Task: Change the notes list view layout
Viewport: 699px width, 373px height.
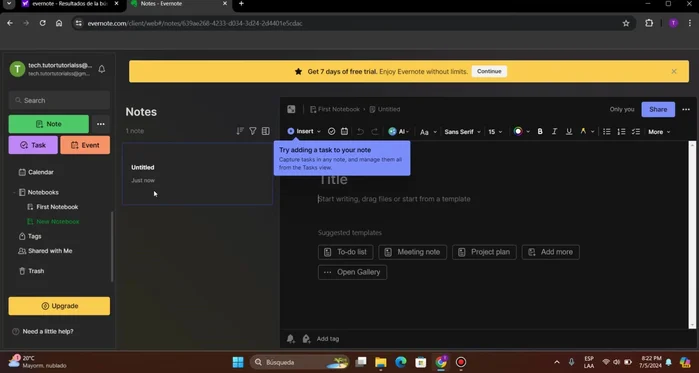Action: (266, 131)
